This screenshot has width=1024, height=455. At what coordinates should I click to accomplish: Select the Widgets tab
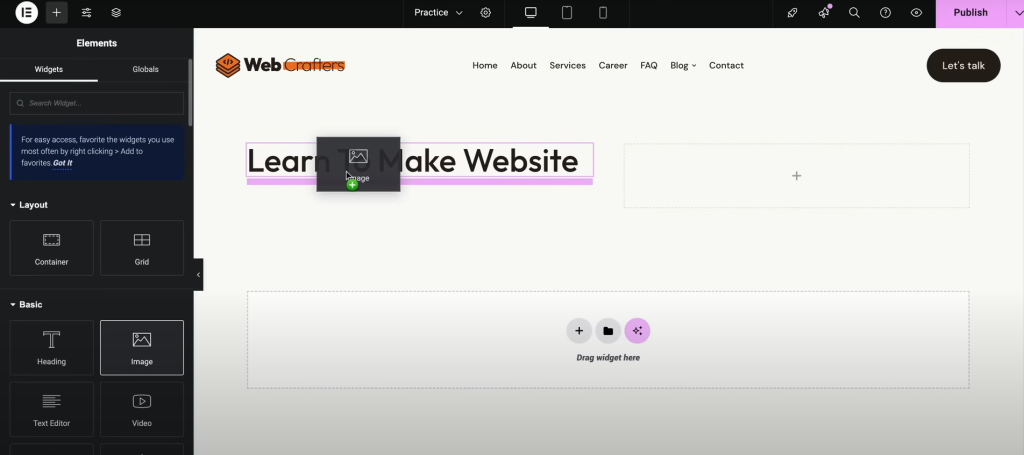coord(49,69)
